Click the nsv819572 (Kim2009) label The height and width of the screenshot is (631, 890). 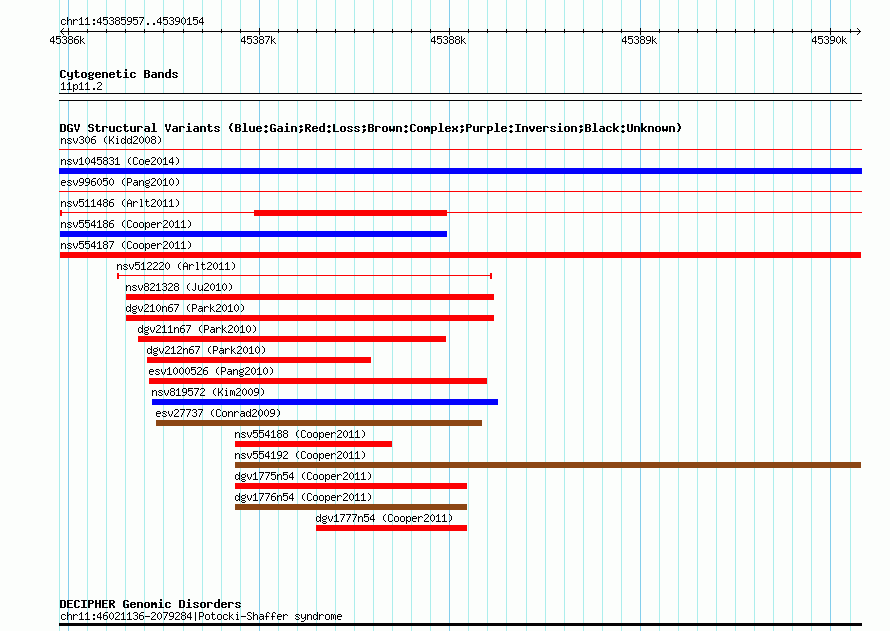pyautogui.click(x=208, y=392)
